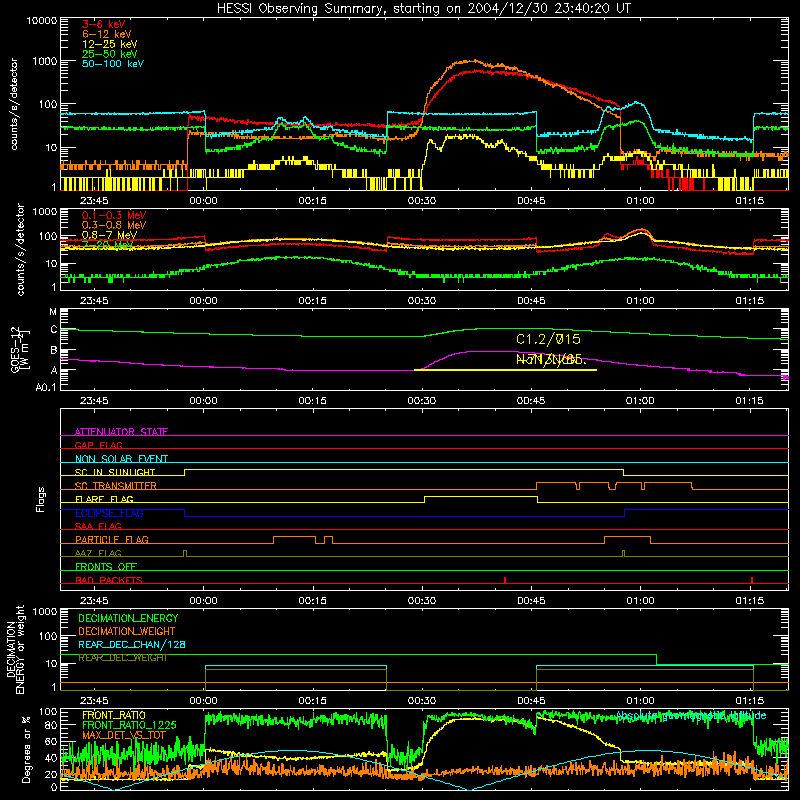Select the 23:45 time label under top panel
Viewport: 800px width, 800px height.
[94, 201]
